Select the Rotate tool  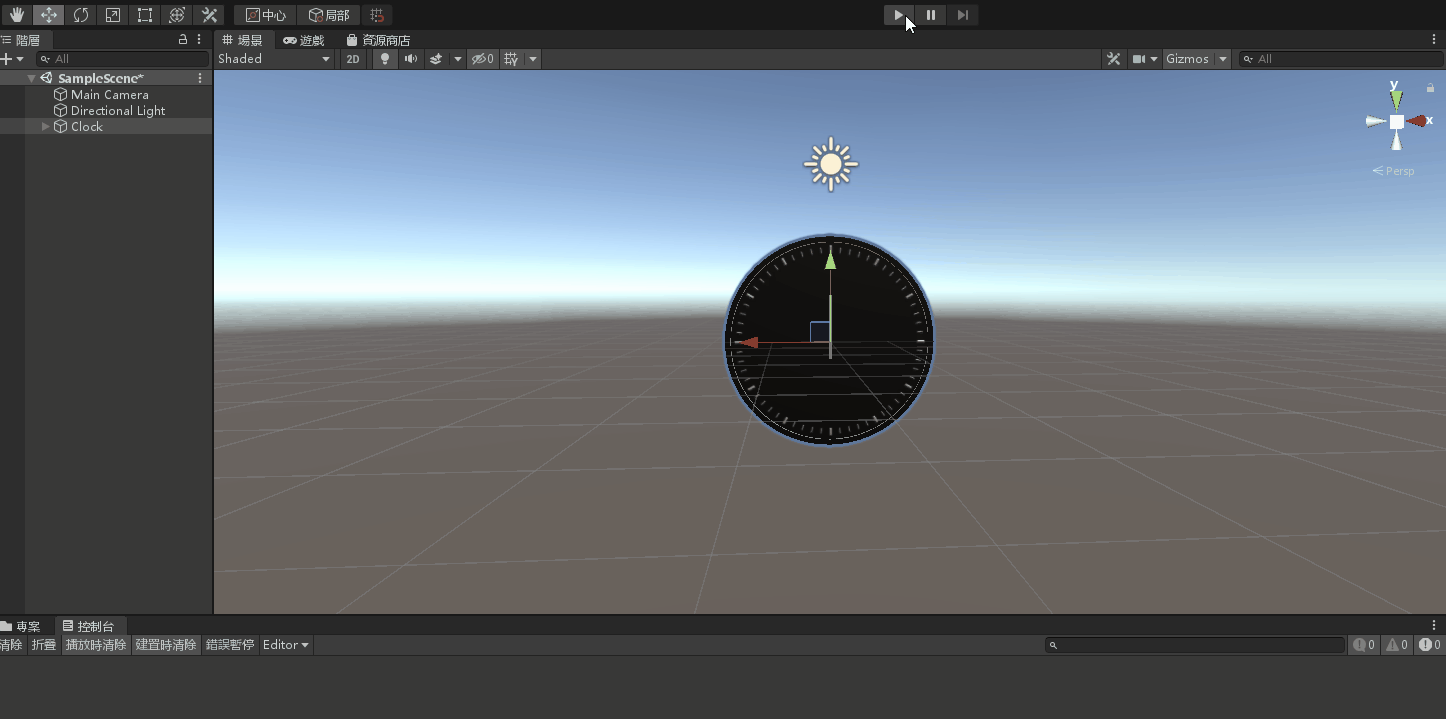coord(81,15)
